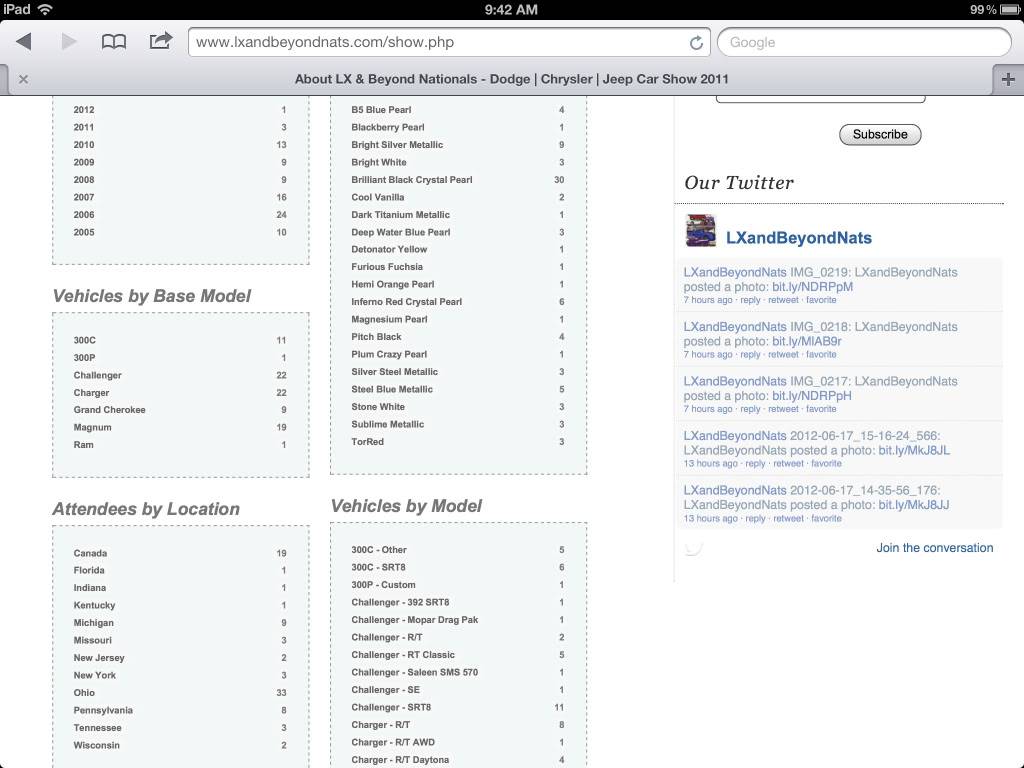
Task: Click the Magnum base model row
Action: (x=180, y=427)
